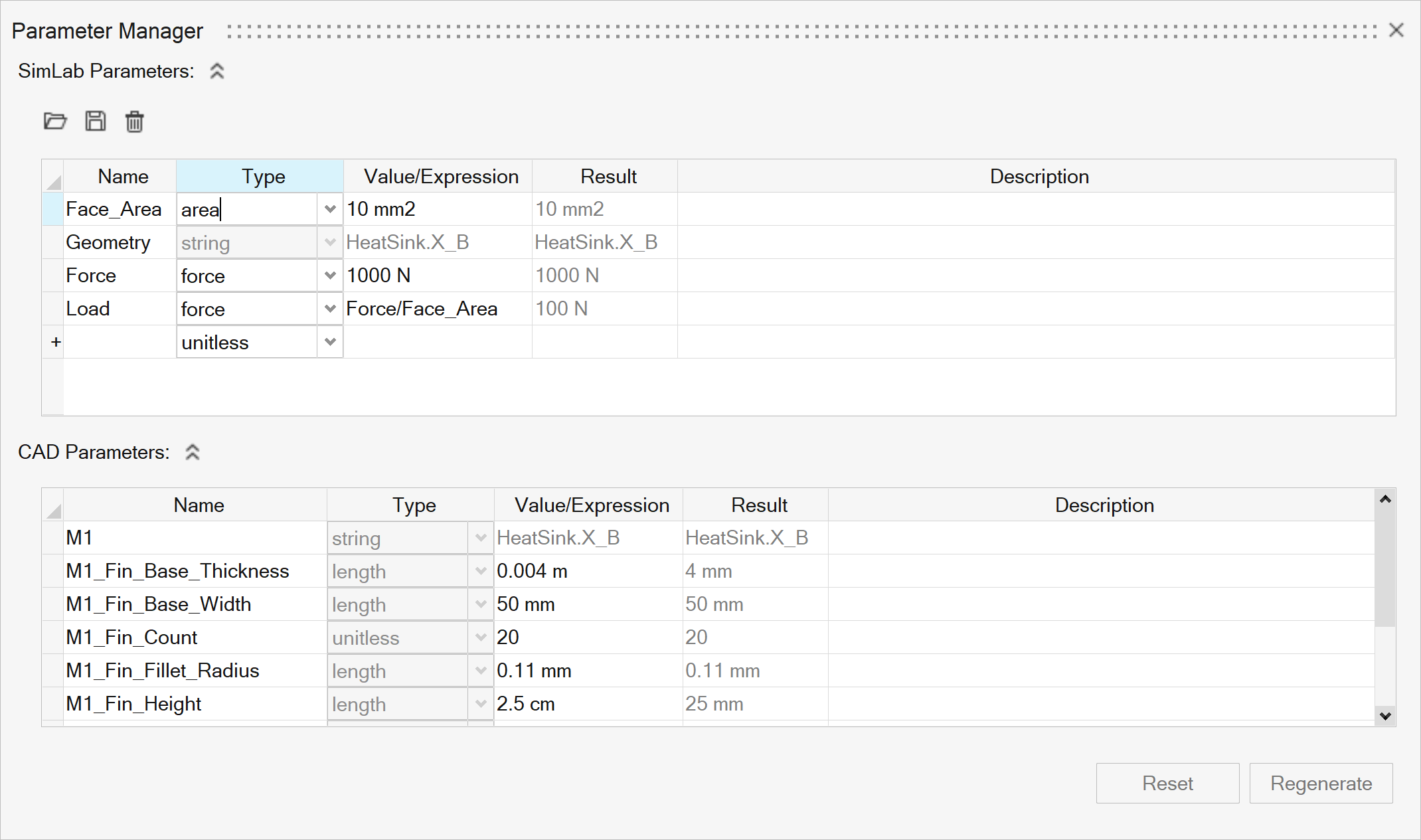Click the open folder icon

pyautogui.click(x=55, y=122)
